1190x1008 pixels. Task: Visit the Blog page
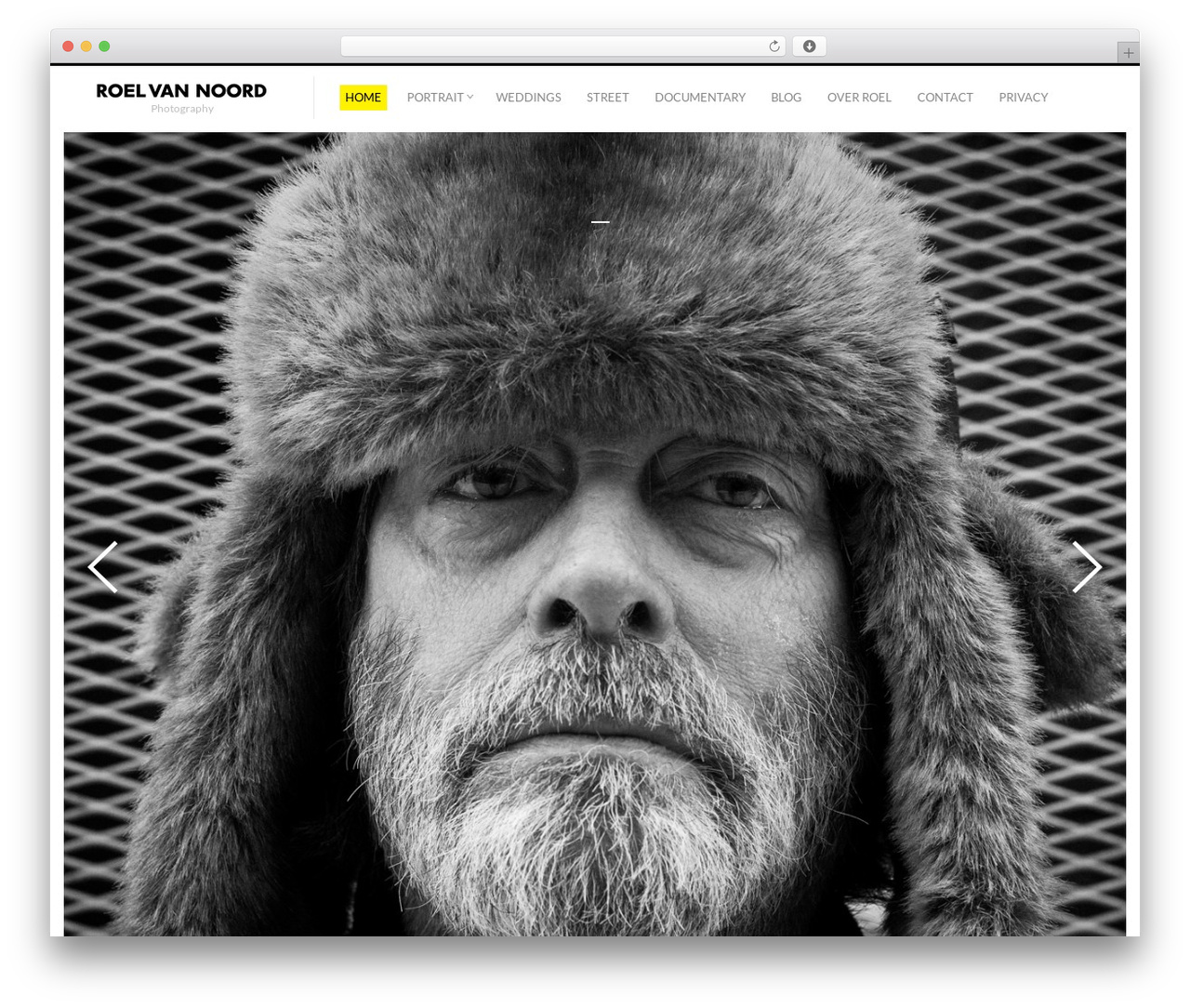(786, 98)
